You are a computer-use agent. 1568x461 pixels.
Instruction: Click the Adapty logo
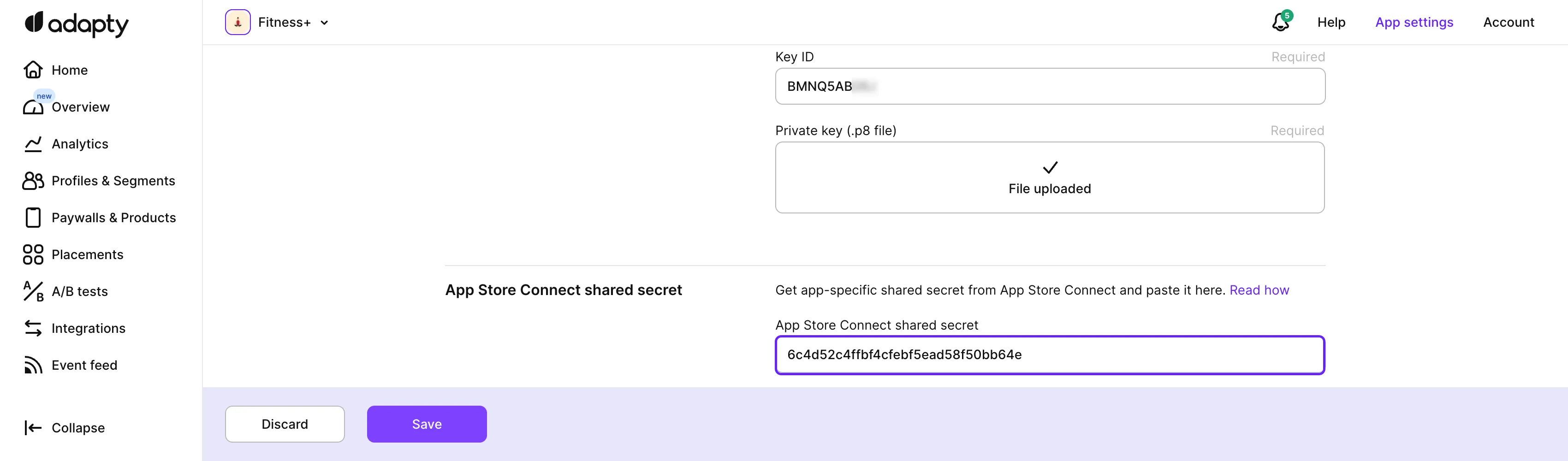(77, 24)
